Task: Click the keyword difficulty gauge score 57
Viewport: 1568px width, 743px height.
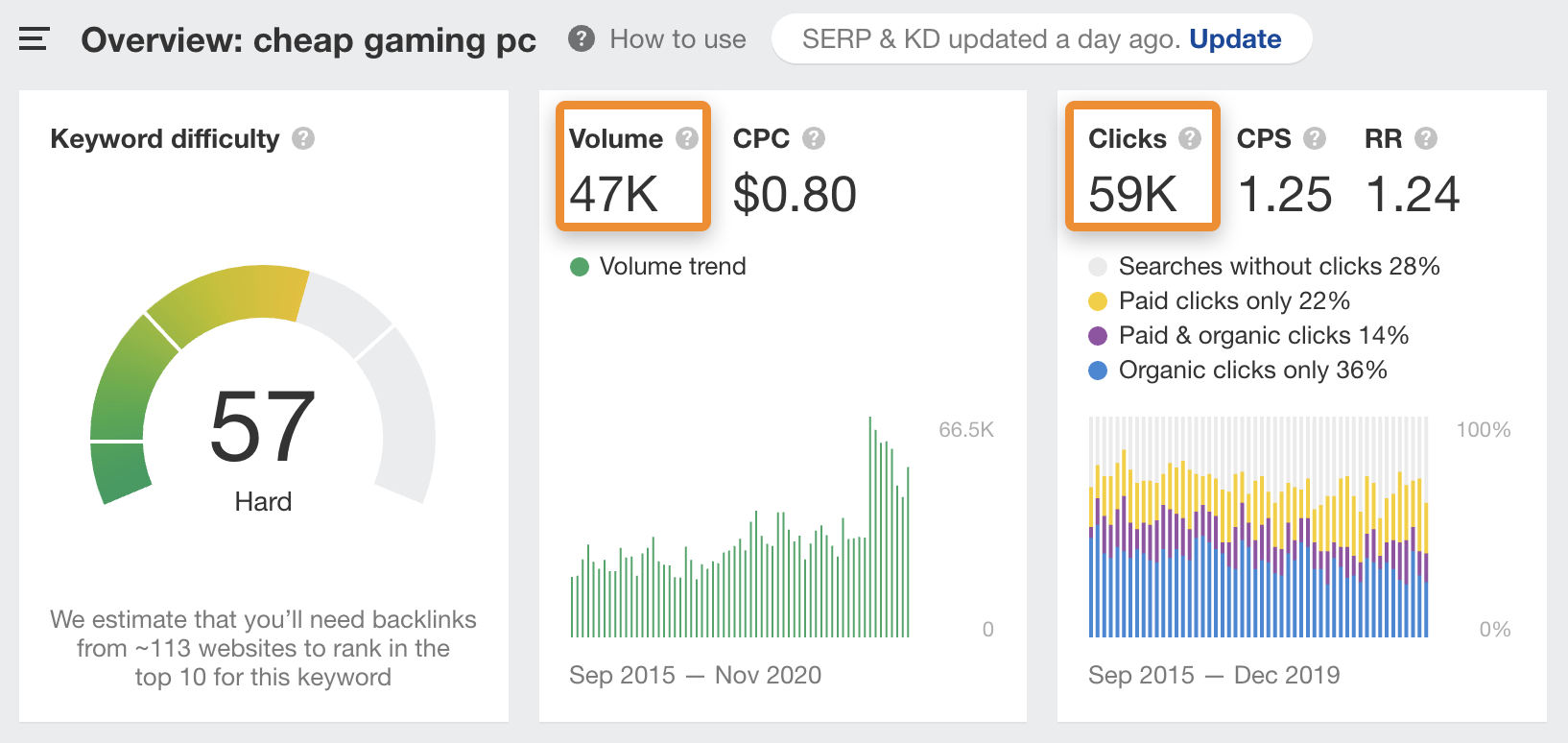Action: (263, 426)
